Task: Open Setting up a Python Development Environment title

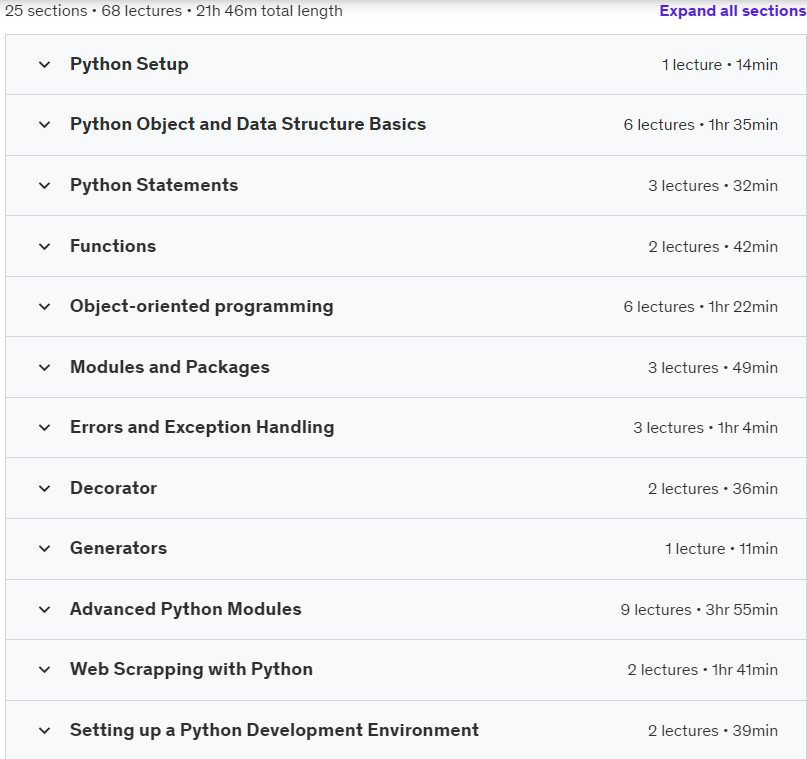Action: (274, 730)
